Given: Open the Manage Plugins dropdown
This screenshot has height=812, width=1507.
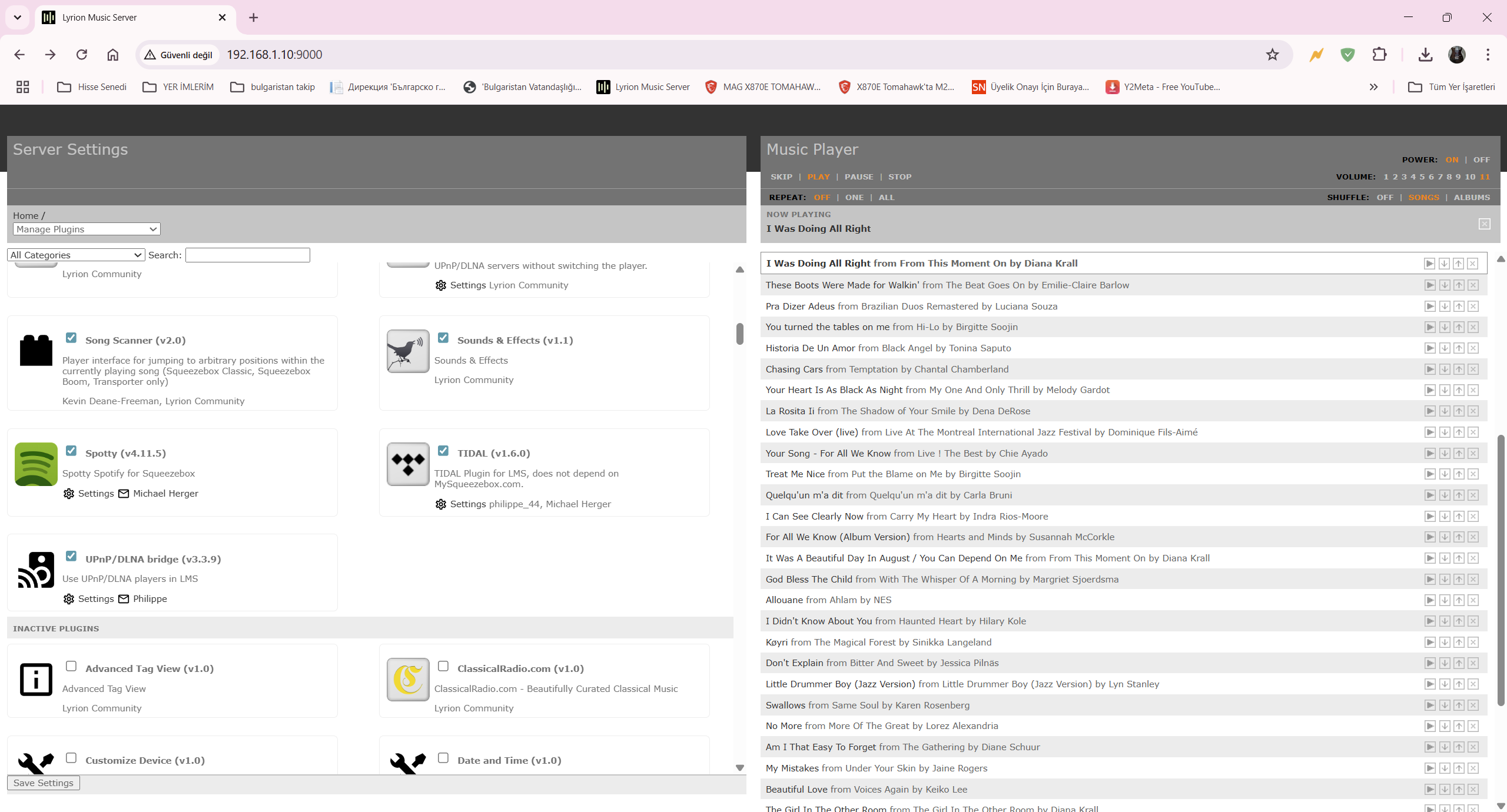Looking at the screenshot, I should [87, 229].
